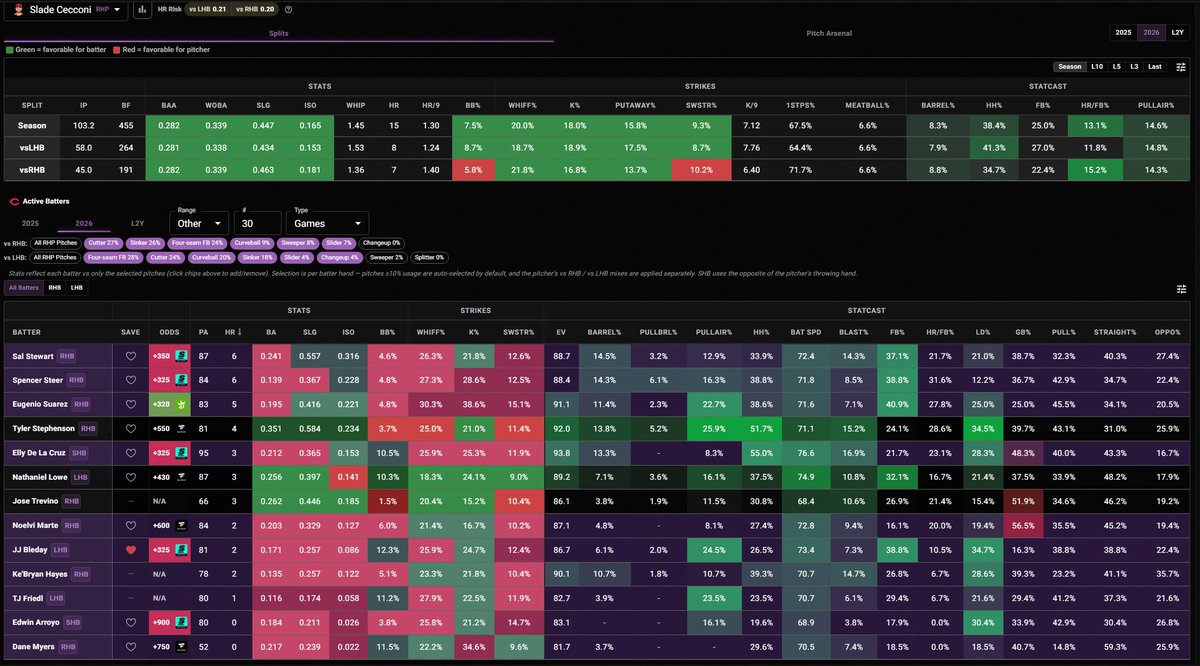Select the 2025 season tab at top right
1200x666 pixels.
click(1124, 33)
